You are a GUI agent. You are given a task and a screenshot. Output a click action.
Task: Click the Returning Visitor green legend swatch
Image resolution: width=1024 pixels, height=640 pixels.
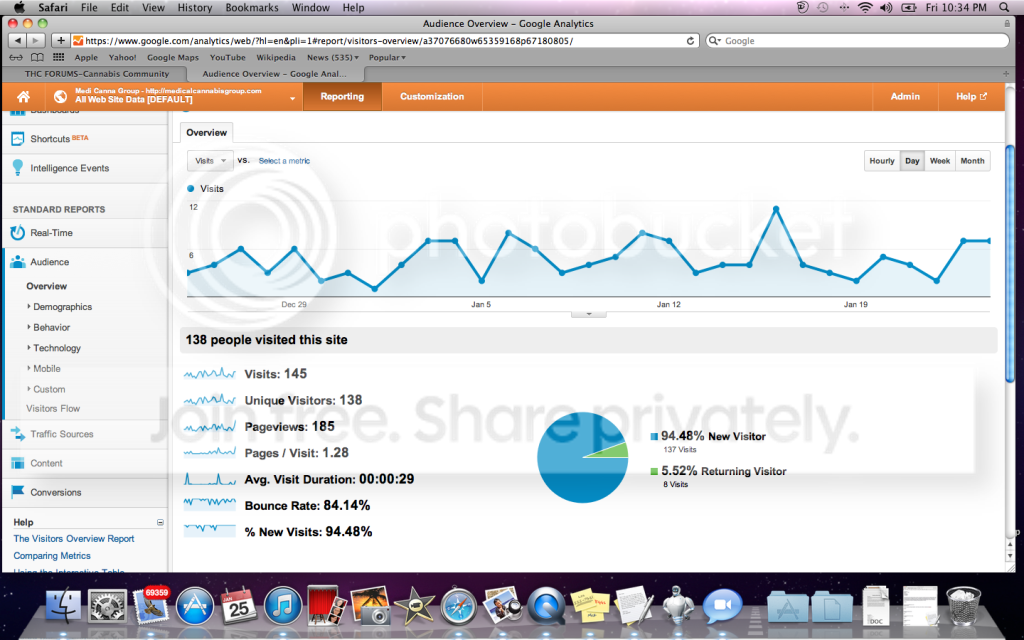pos(654,471)
